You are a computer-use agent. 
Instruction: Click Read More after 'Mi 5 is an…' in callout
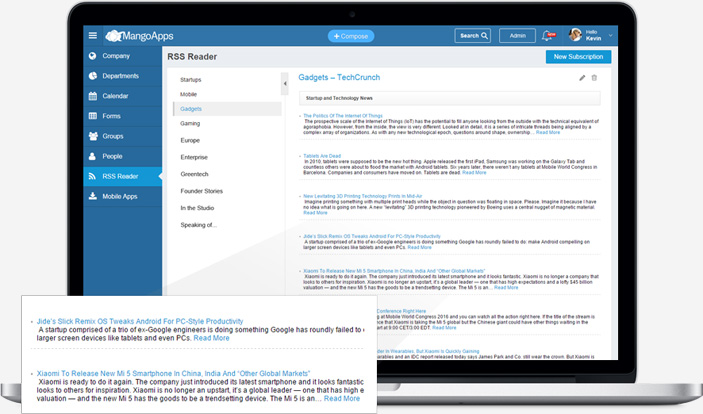tap(342, 398)
